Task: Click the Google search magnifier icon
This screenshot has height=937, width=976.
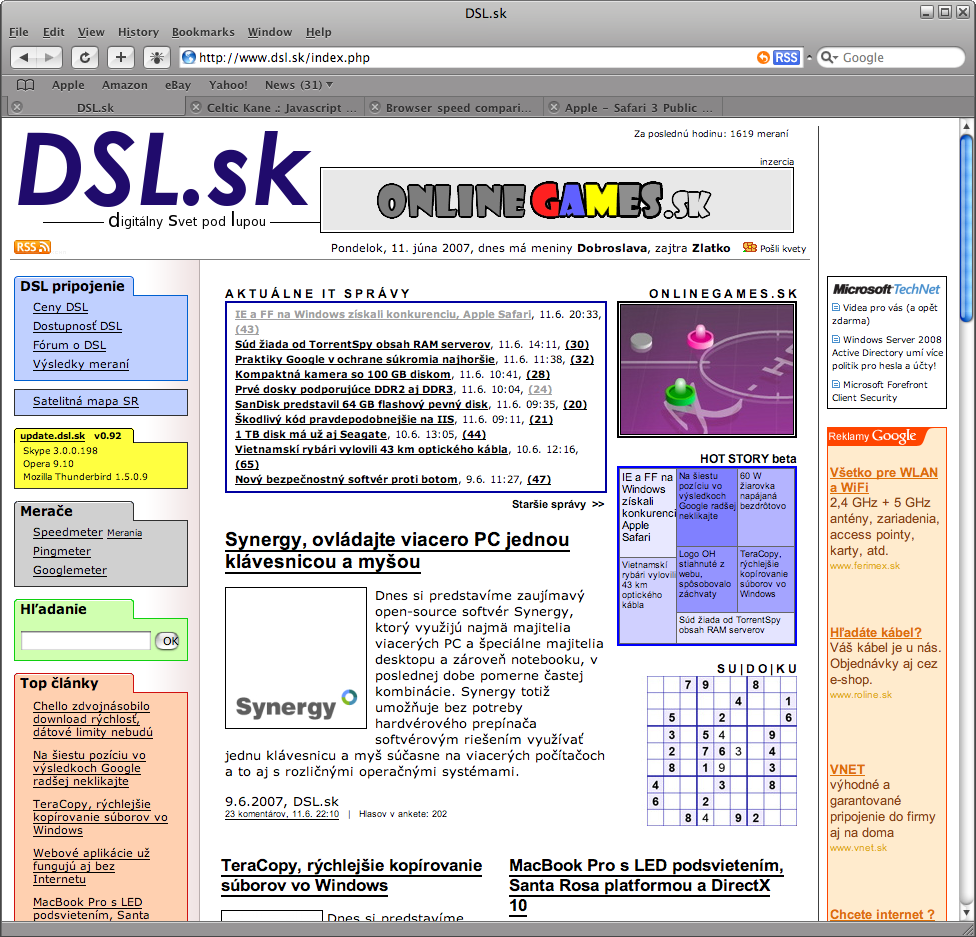Action: coord(827,57)
